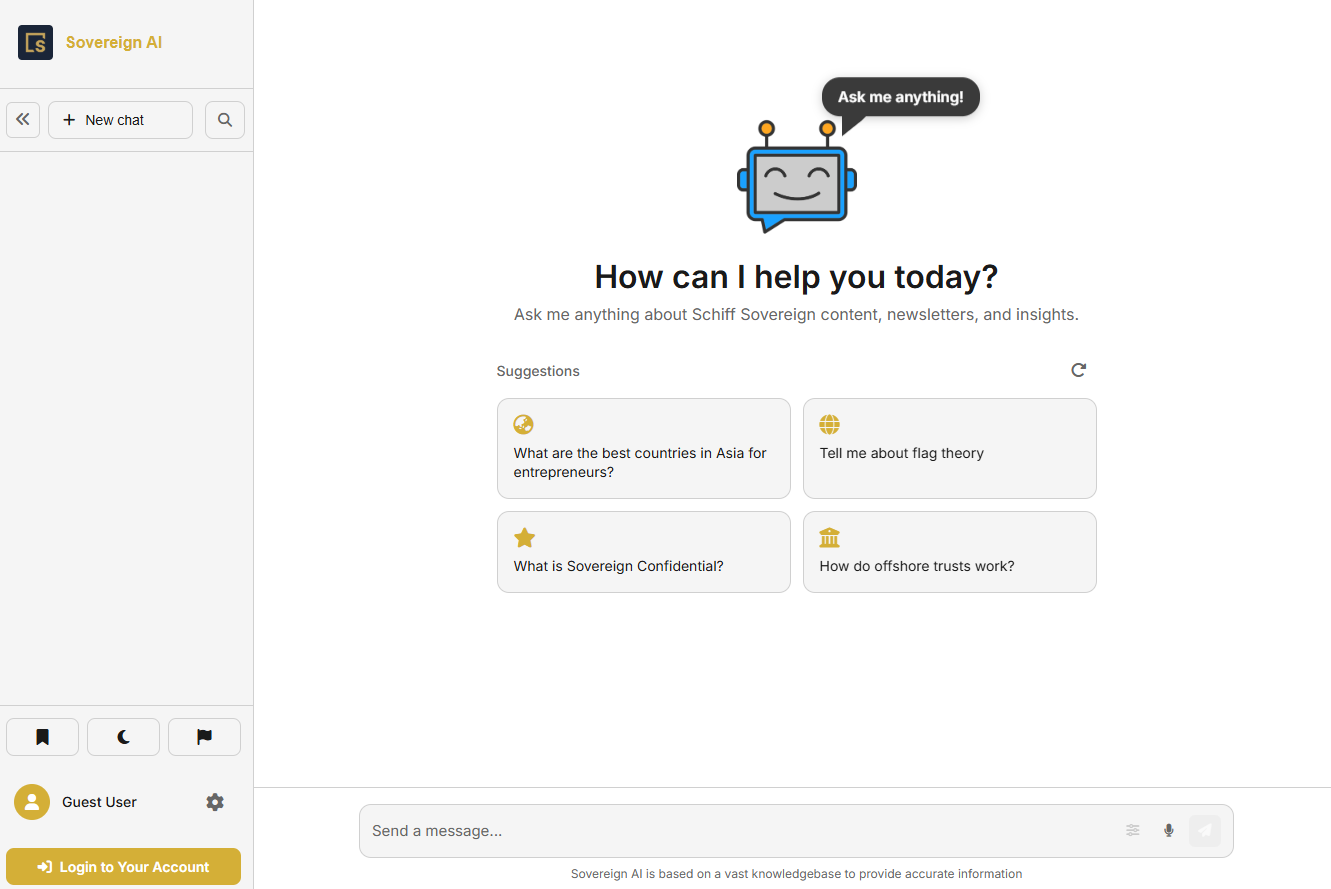Screen dimensions: 1331x889
Task: Refresh the suggestions list
Action: pos(1078,370)
